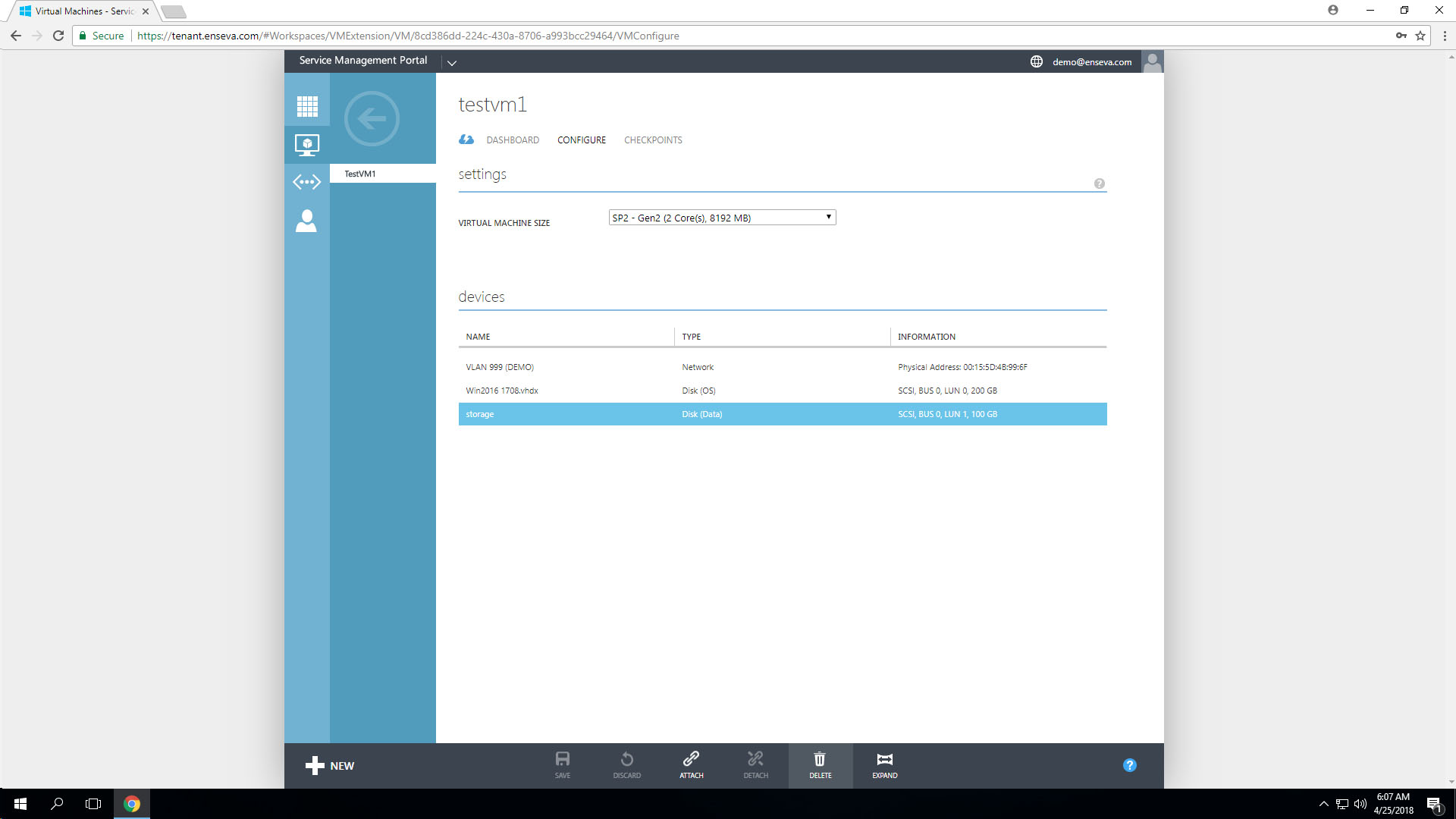This screenshot has width=1456, height=819.
Task: Click the Chrome taskbar icon
Action: pos(132,804)
